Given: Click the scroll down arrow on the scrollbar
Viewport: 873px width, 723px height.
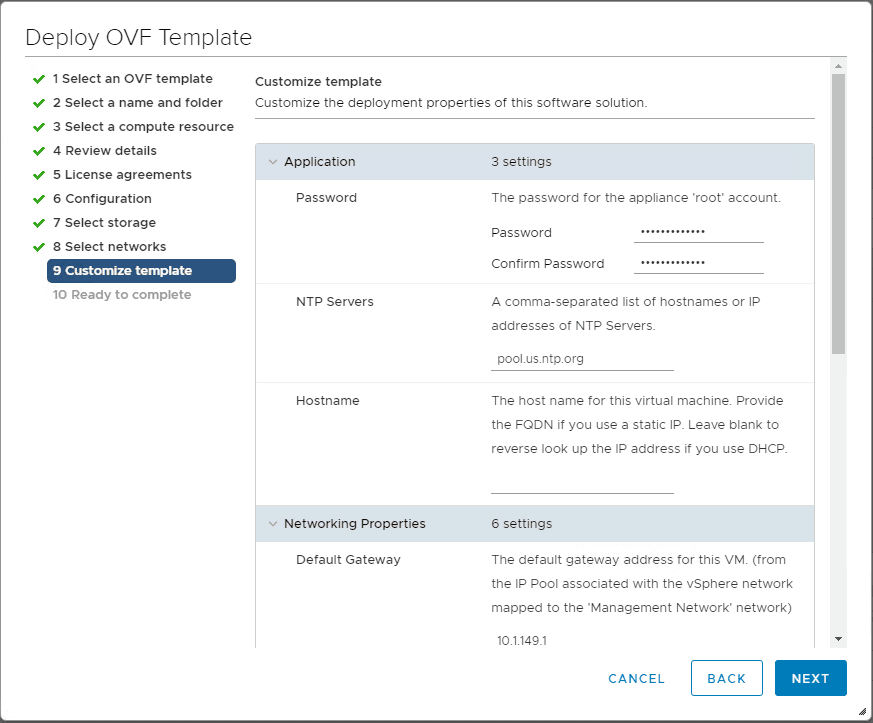Looking at the screenshot, I should tap(838, 638).
